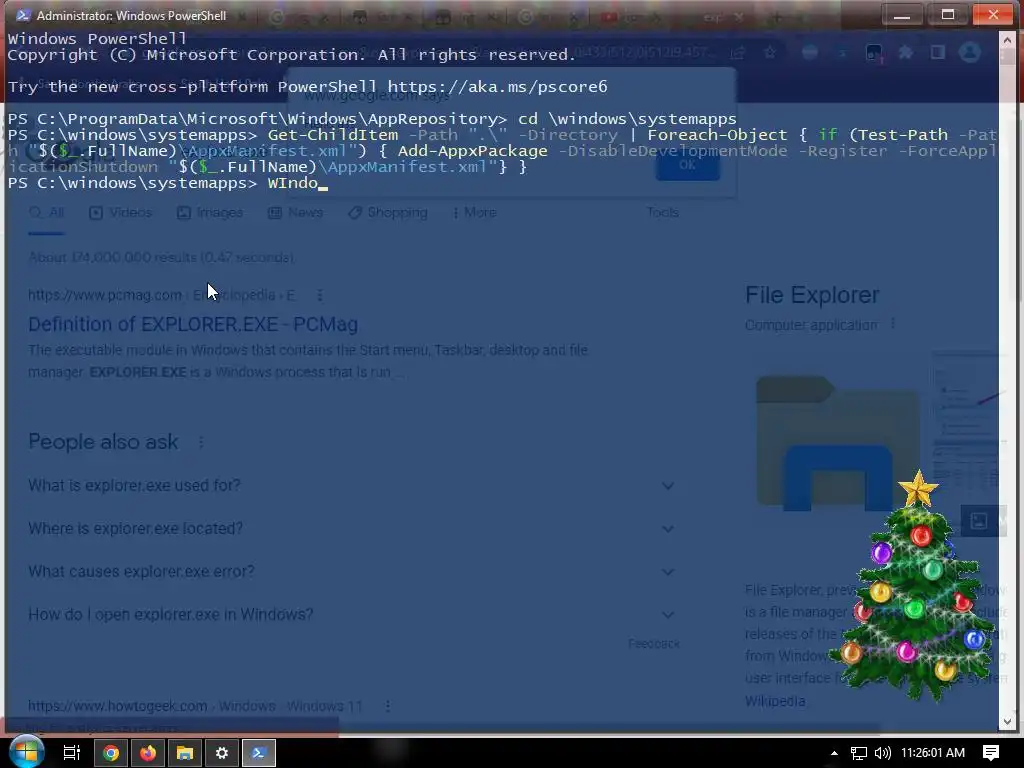Click the Feedback link in Chrome
This screenshot has width=1024, height=768.
click(x=654, y=644)
